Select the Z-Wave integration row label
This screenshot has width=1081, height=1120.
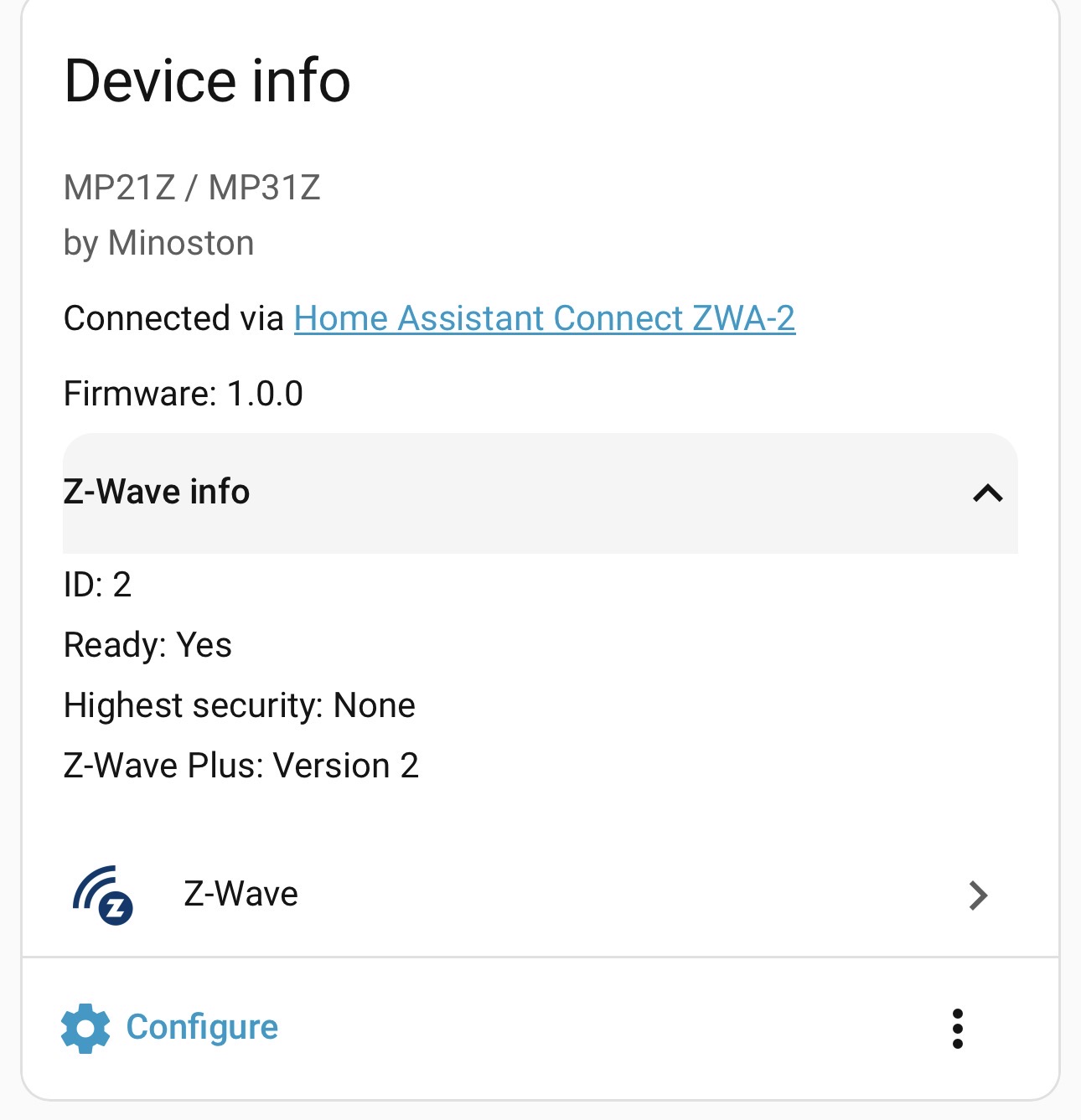click(x=241, y=894)
